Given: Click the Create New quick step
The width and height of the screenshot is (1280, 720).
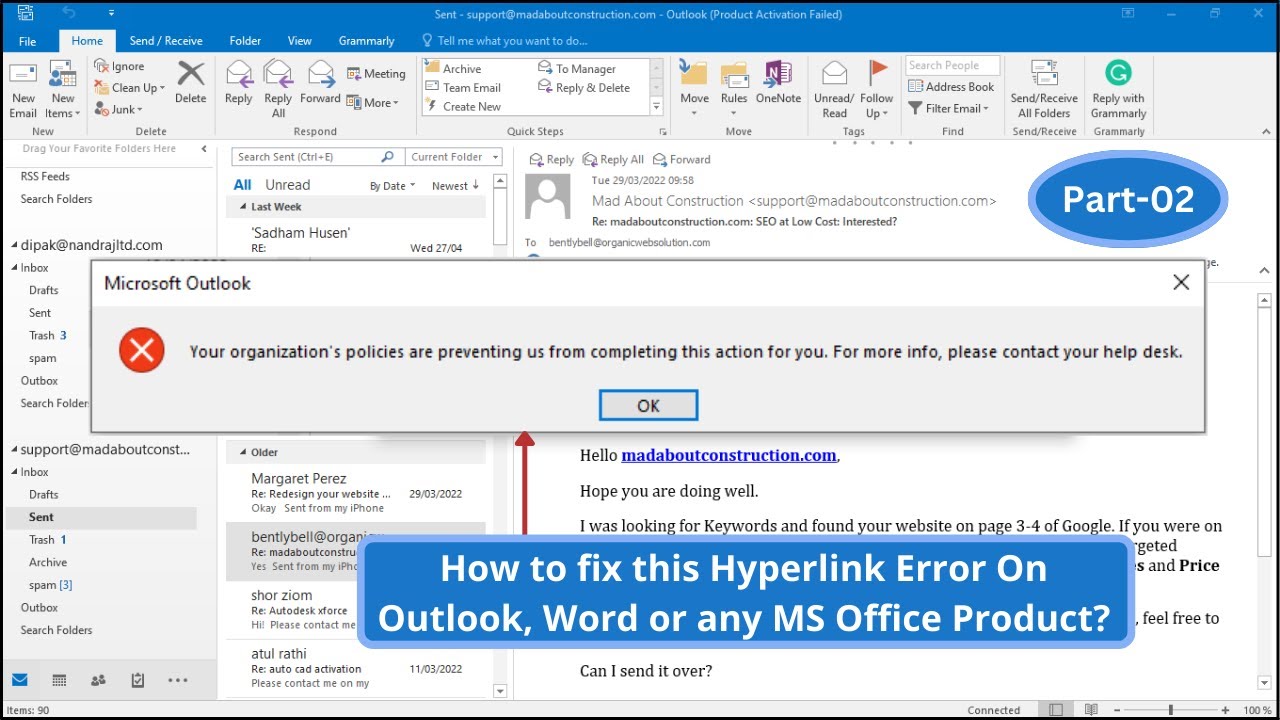Looking at the screenshot, I should click(462, 107).
